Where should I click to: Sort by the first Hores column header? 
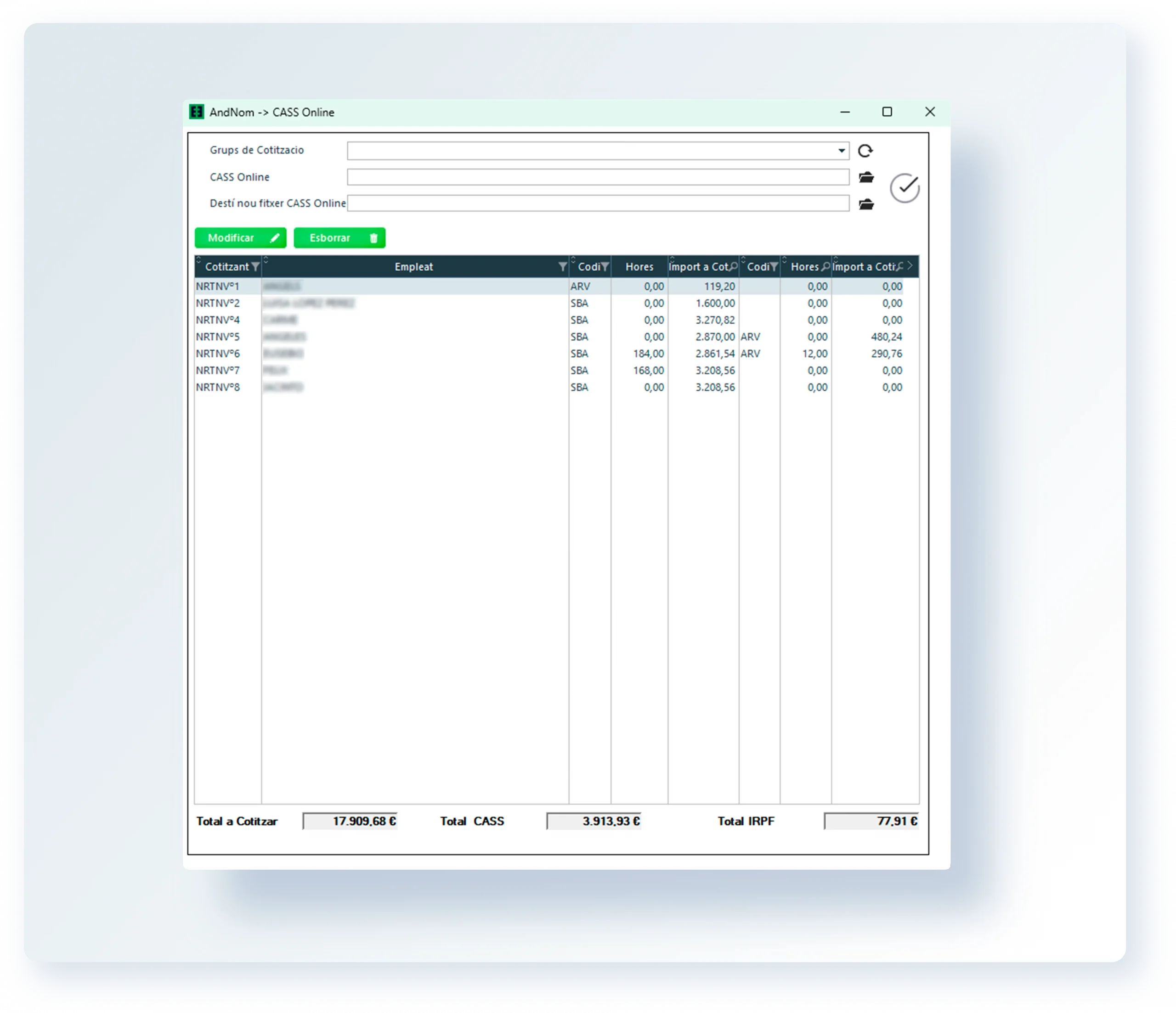coord(639,267)
